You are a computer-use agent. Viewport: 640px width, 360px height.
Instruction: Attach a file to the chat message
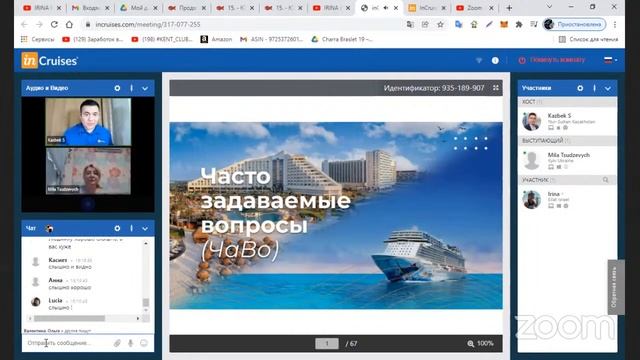(117, 343)
